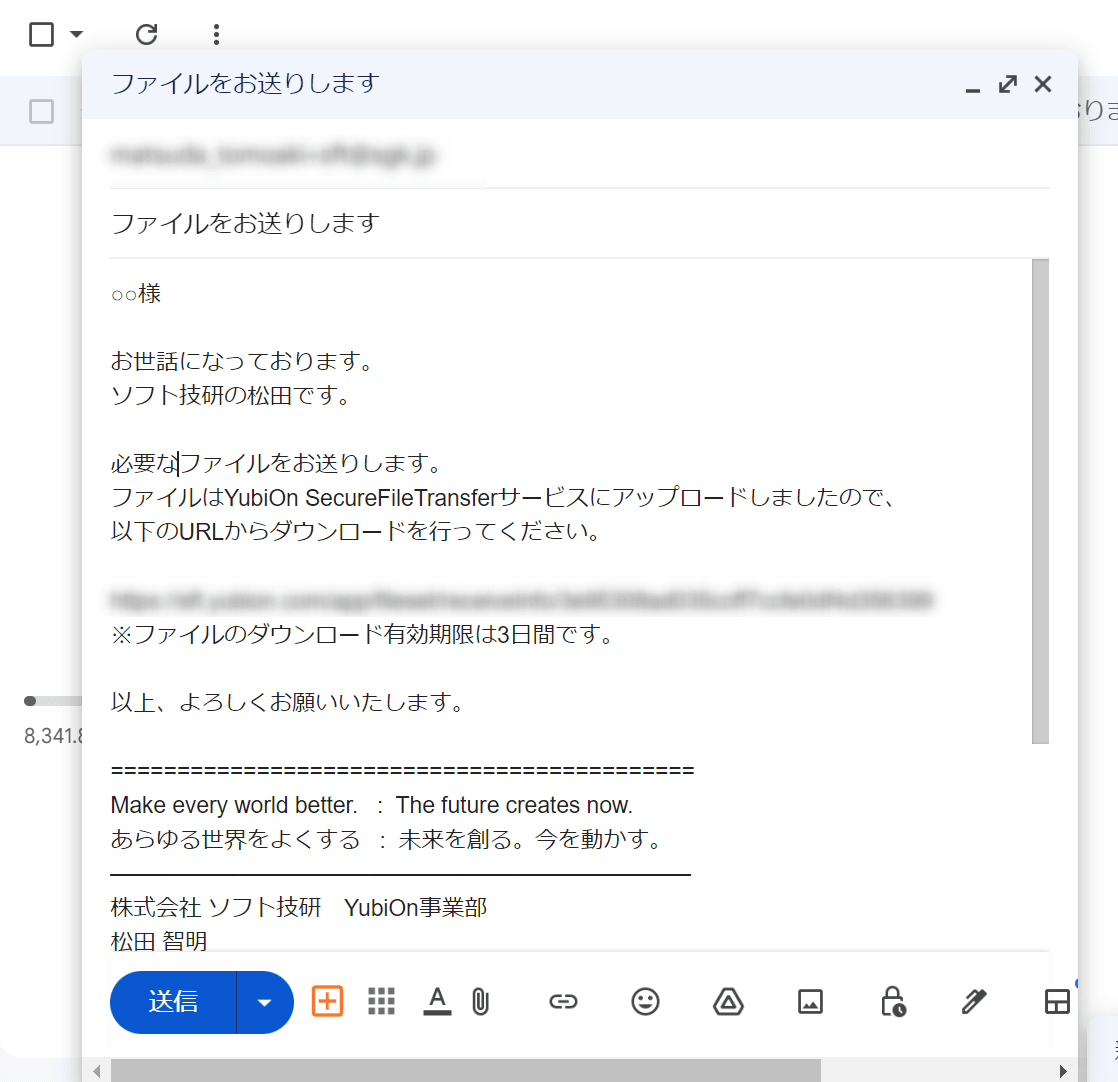This screenshot has height=1082, width=1118.
Task: Click the storage usage bar at left
Action: 53,701
